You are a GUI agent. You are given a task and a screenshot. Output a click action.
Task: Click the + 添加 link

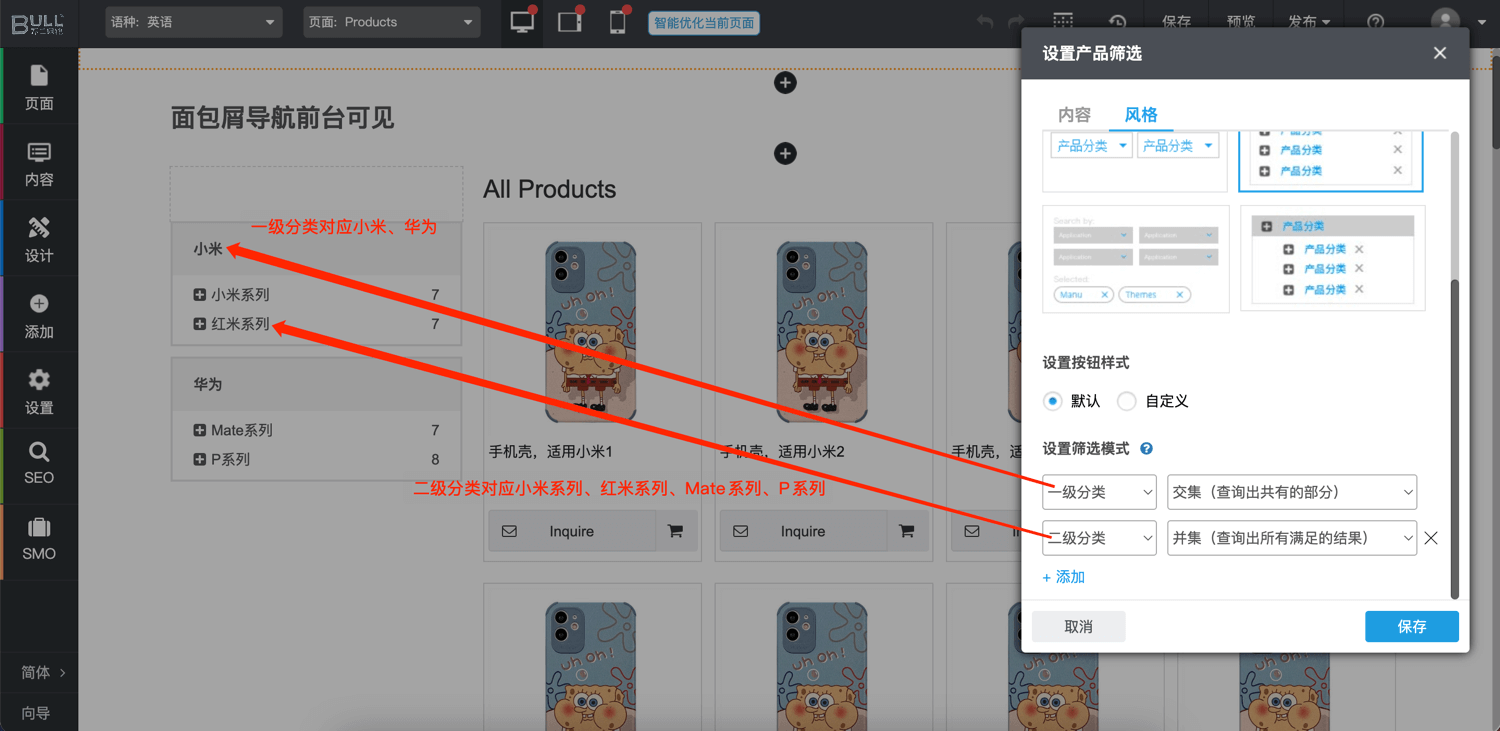(x=1063, y=577)
